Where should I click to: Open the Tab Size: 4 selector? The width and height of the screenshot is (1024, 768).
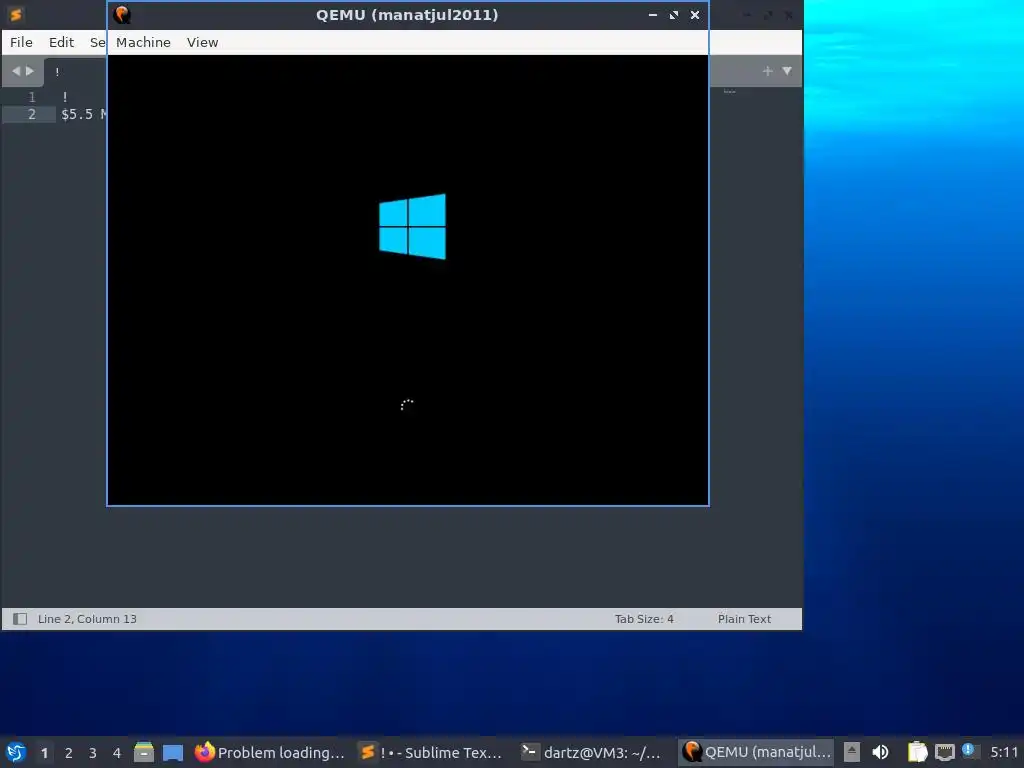point(644,619)
